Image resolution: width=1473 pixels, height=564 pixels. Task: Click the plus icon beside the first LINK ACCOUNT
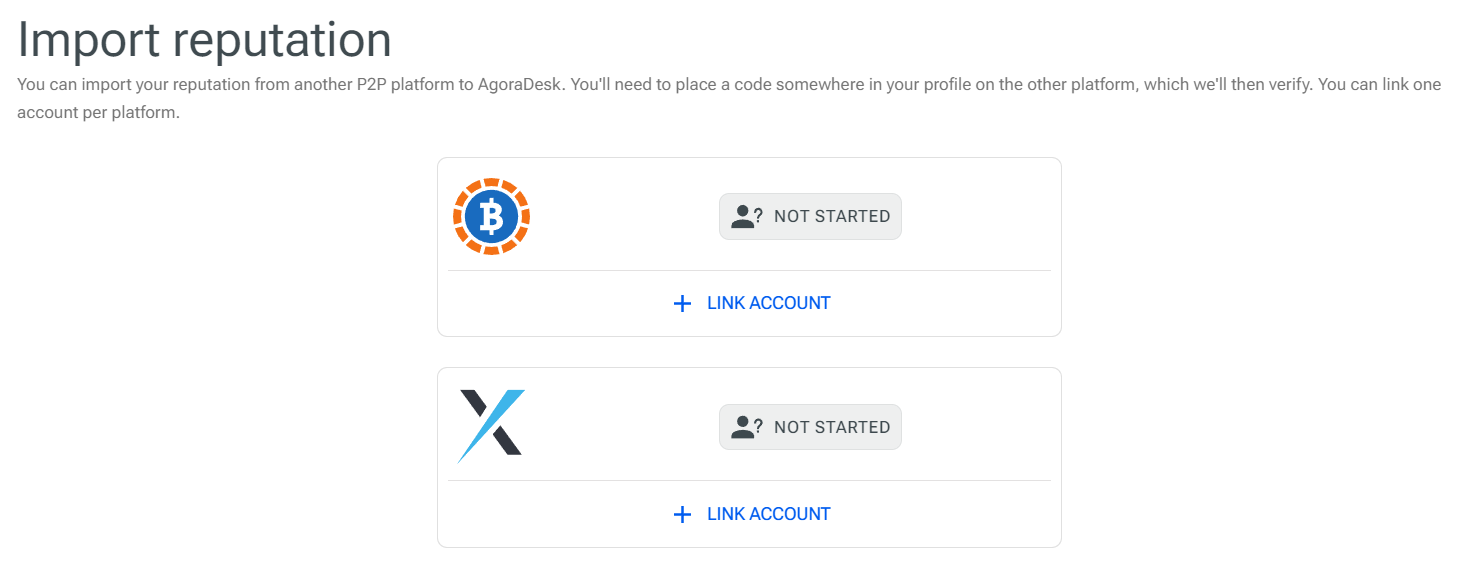pyautogui.click(x=682, y=303)
